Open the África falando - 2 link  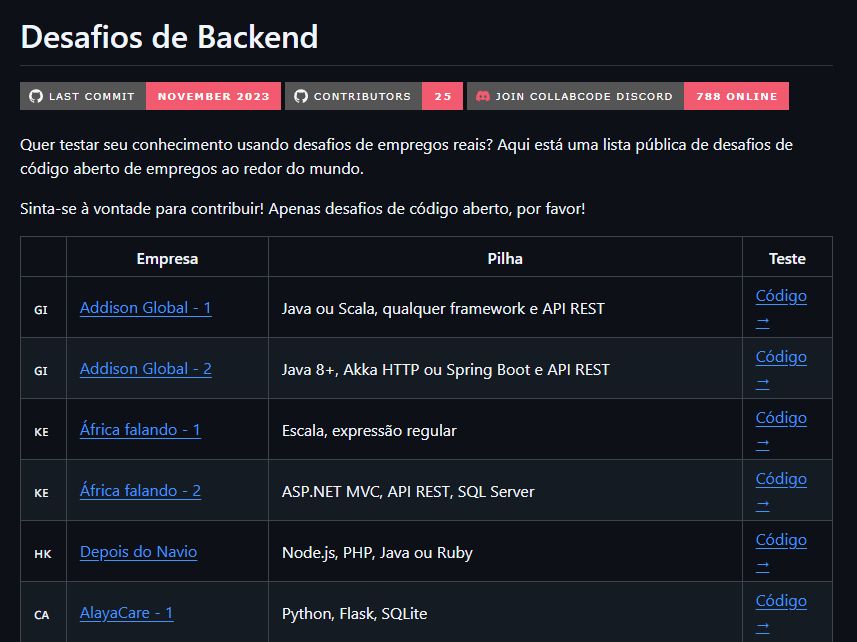point(140,491)
